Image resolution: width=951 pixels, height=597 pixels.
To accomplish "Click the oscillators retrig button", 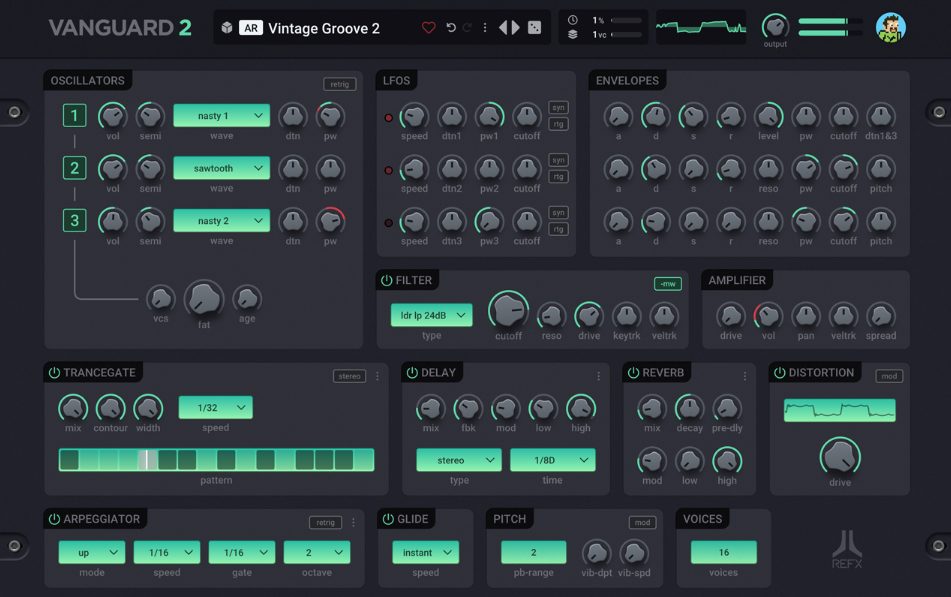I will coord(339,84).
